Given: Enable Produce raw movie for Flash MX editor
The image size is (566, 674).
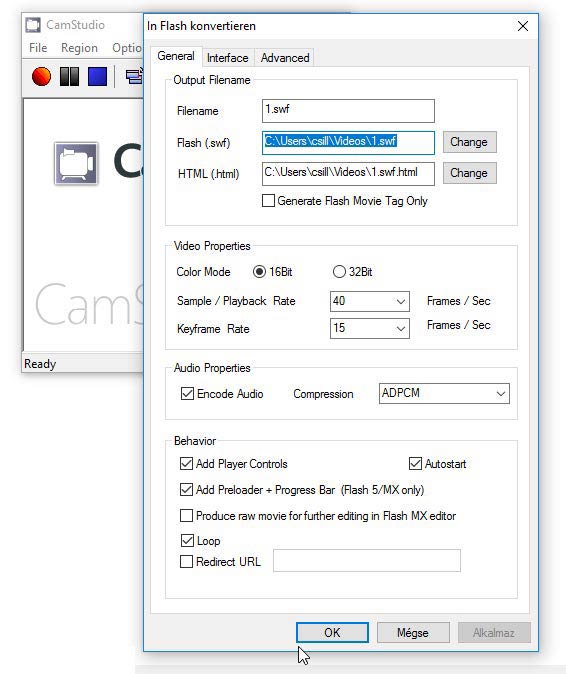Looking at the screenshot, I should coord(186,515).
